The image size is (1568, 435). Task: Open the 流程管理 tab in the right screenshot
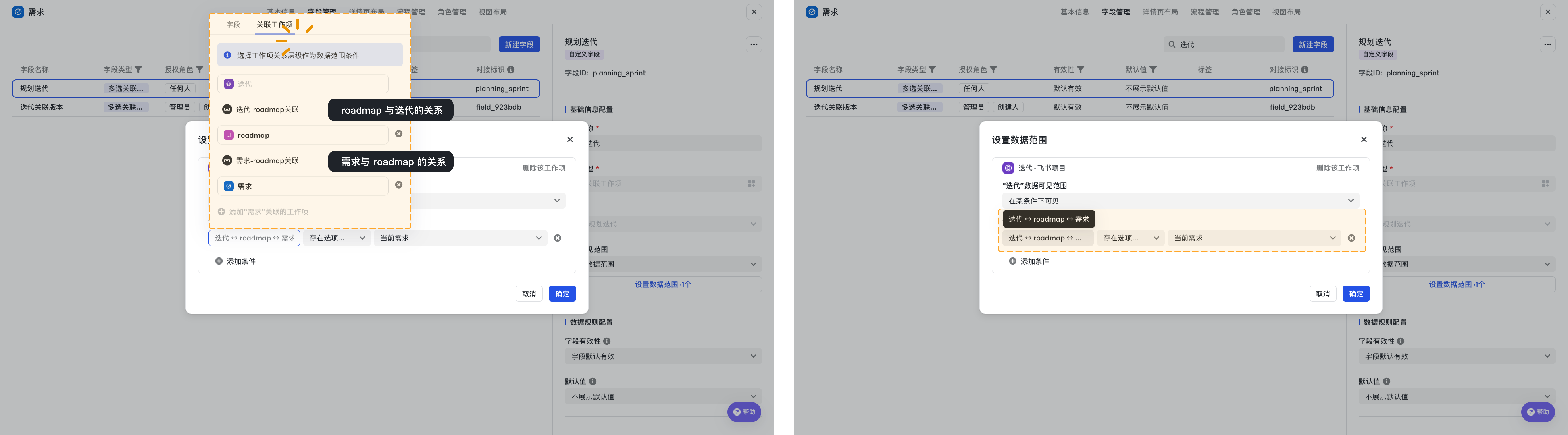tap(1205, 12)
